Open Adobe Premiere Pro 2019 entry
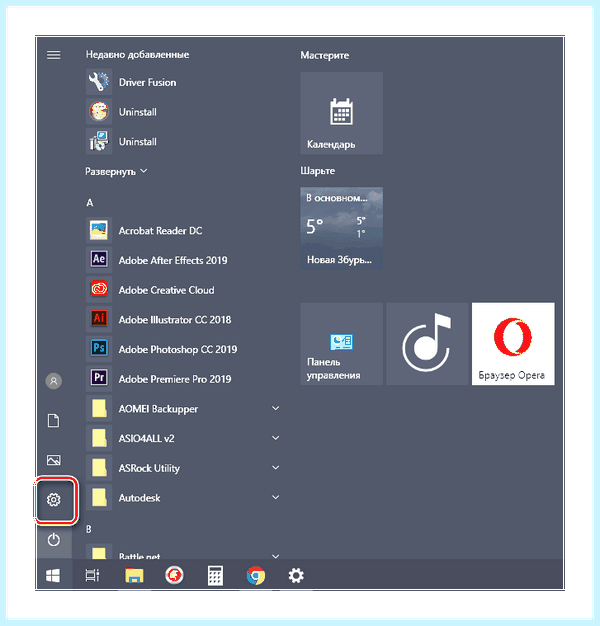Image resolution: width=600 pixels, height=626 pixels. [x=183, y=378]
